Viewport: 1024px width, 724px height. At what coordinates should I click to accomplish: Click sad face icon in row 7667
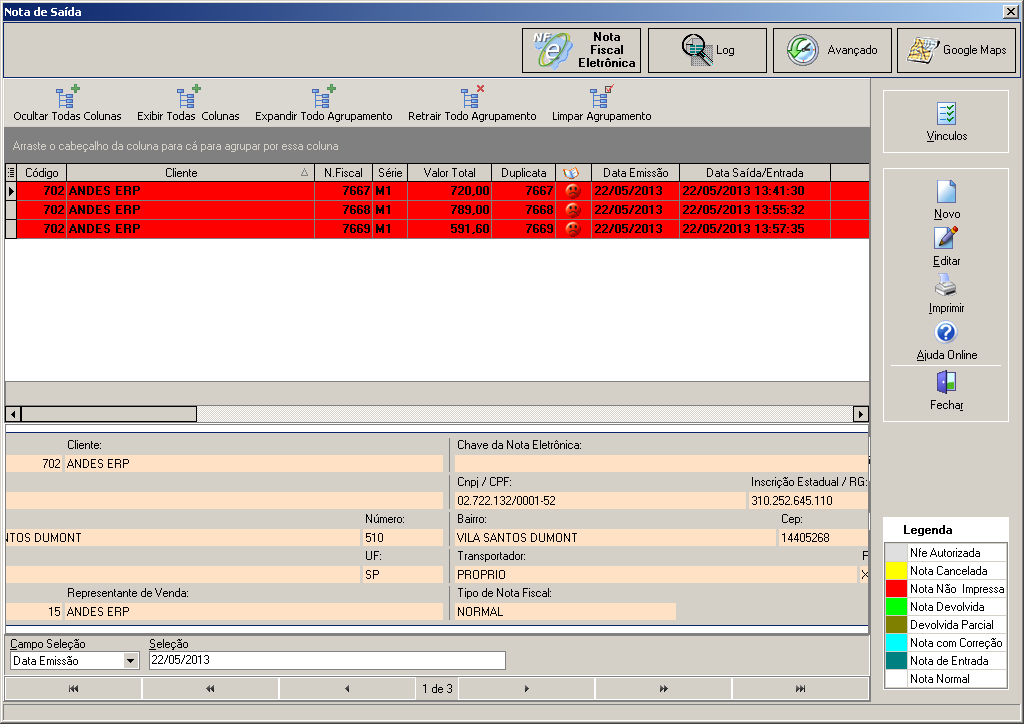click(x=573, y=191)
